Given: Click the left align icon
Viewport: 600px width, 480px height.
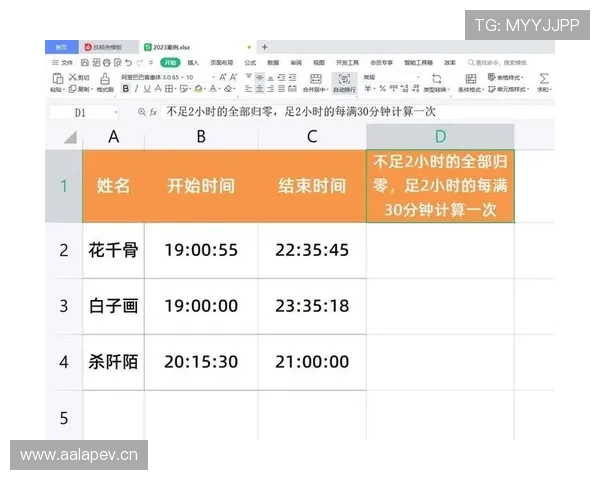Looking at the screenshot, I should click(249, 89).
